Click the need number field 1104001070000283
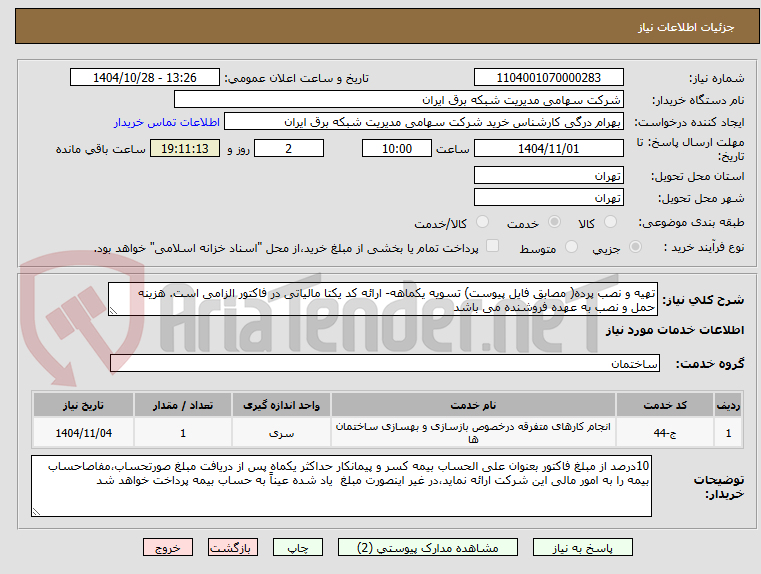This screenshot has width=761, height=574. [548, 77]
